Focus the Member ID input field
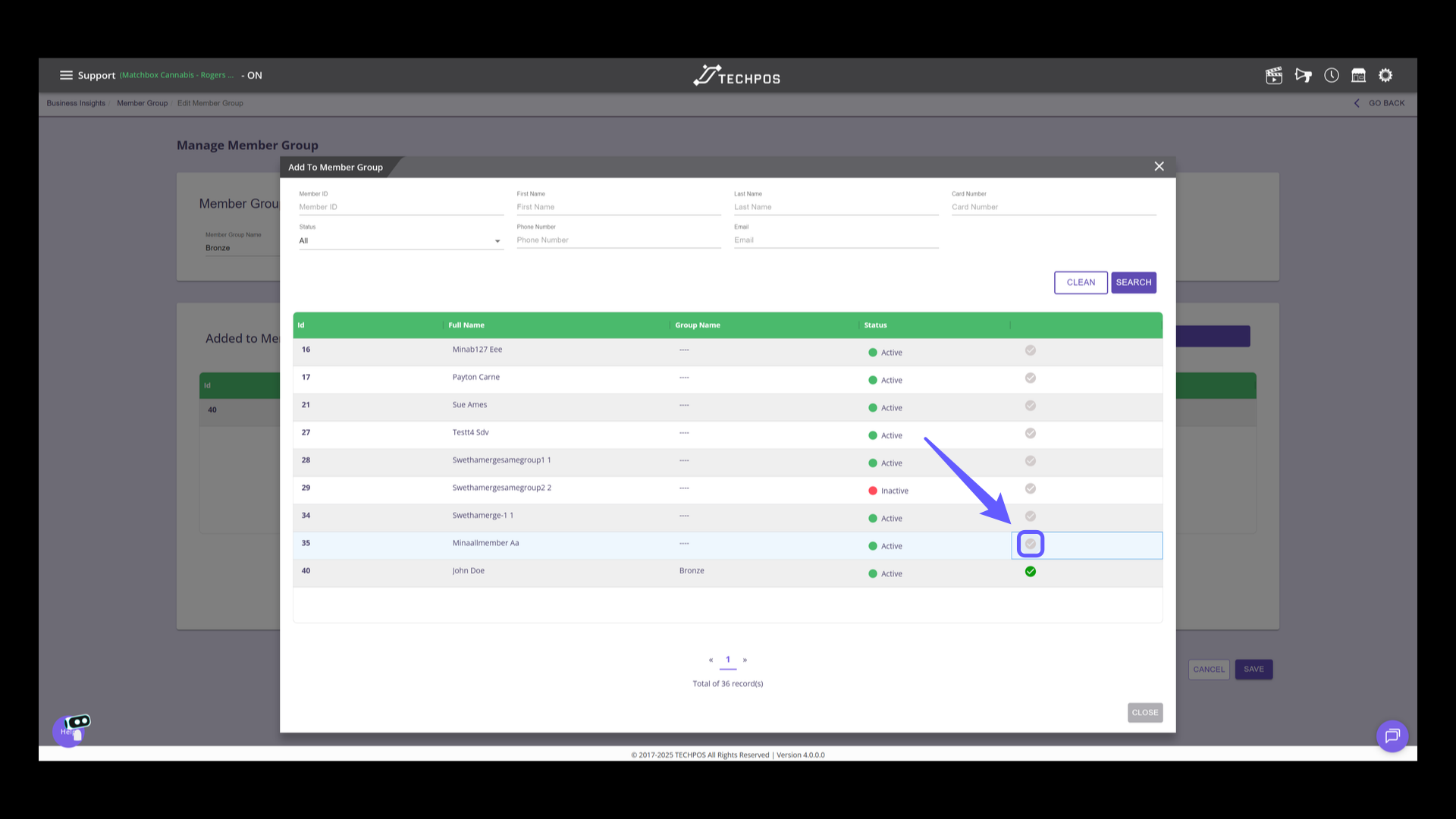 pyautogui.click(x=400, y=207)
